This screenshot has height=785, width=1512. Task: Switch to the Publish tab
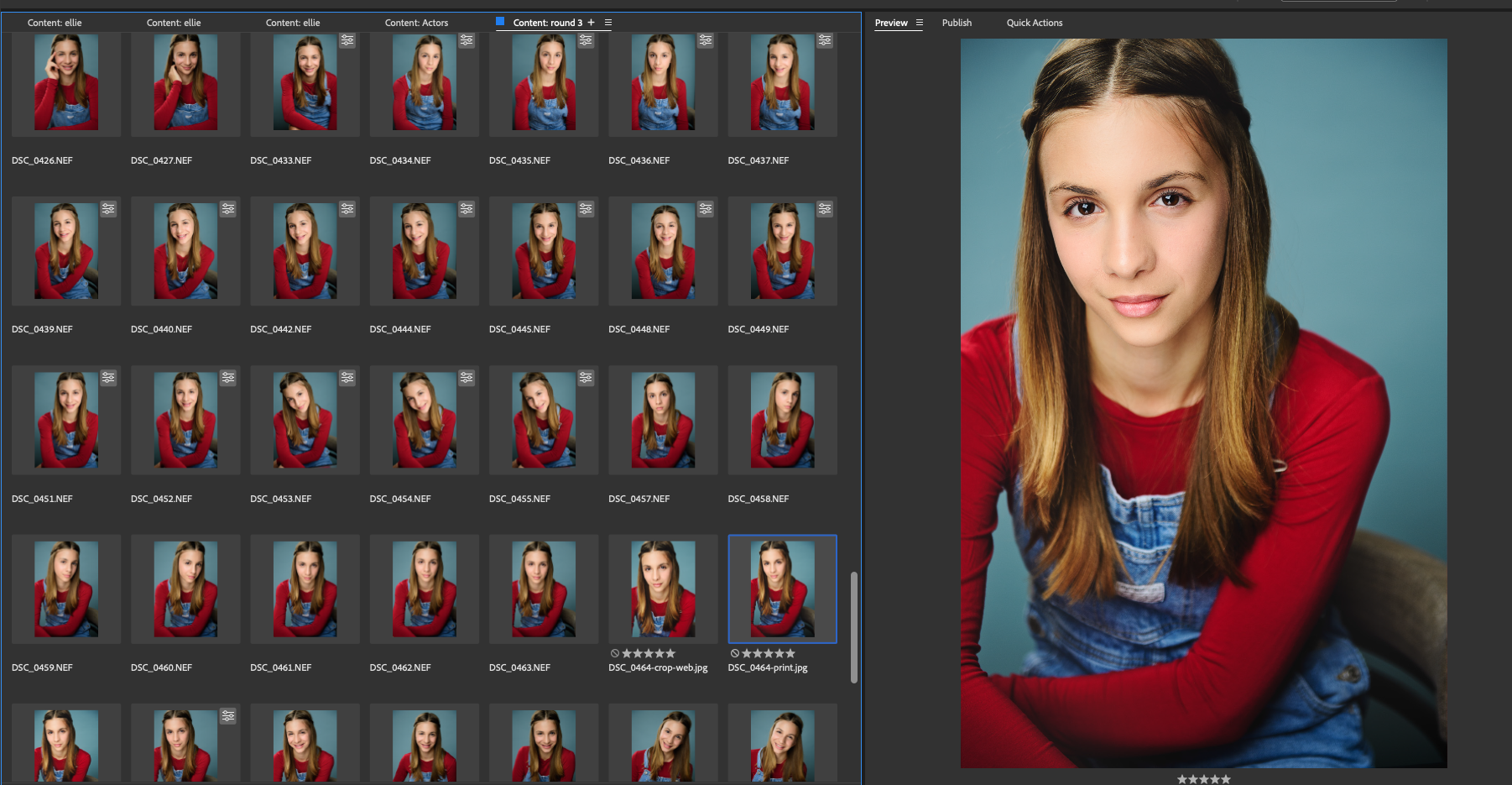pos(957,23)
